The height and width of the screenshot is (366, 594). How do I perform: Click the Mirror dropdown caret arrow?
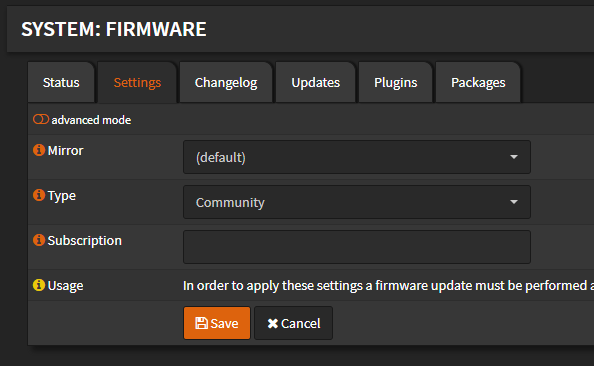[514, 157]
